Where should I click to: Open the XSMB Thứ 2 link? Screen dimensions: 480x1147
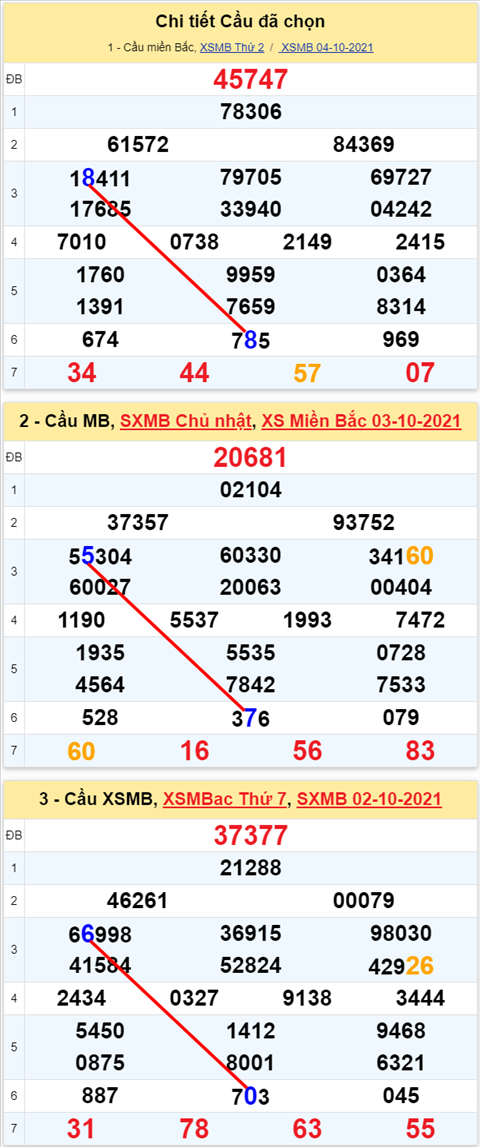[x=232, y=48]
